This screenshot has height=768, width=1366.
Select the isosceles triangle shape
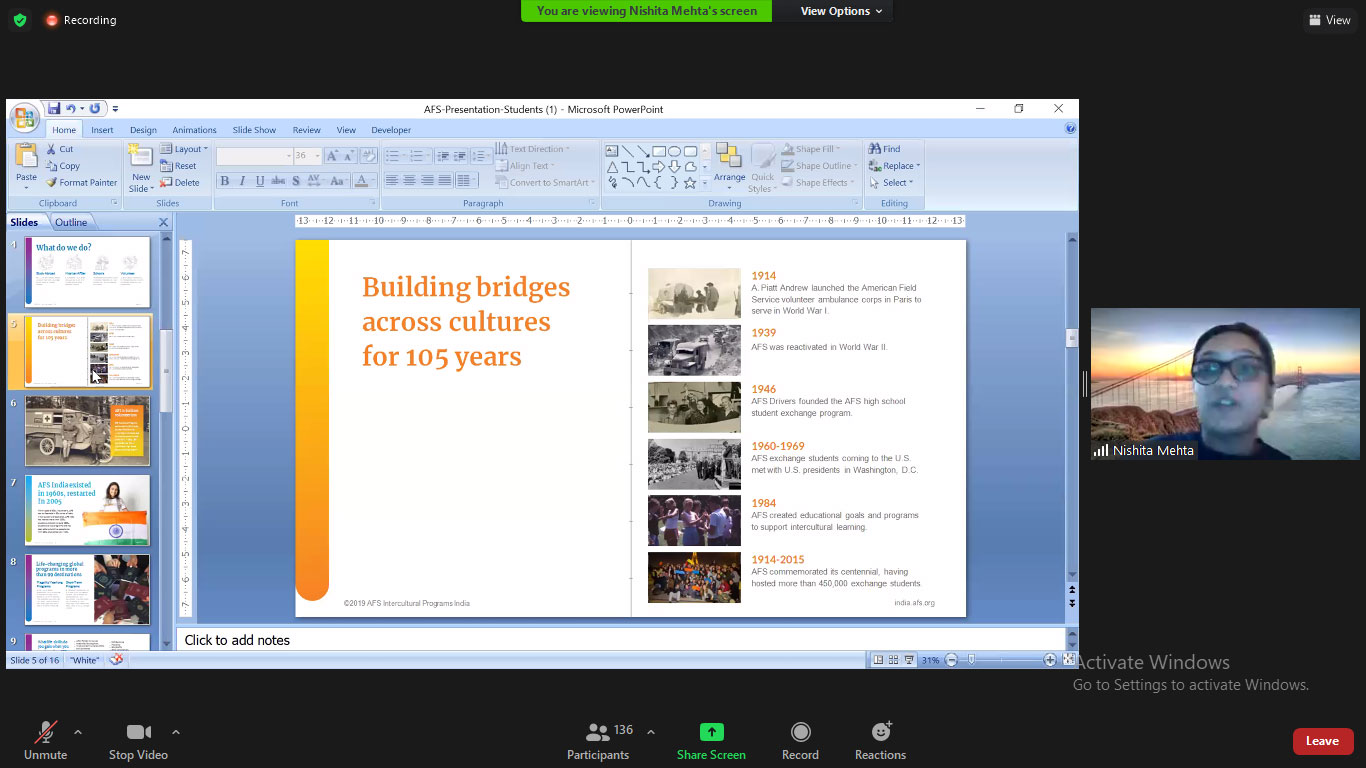(611, 167)
